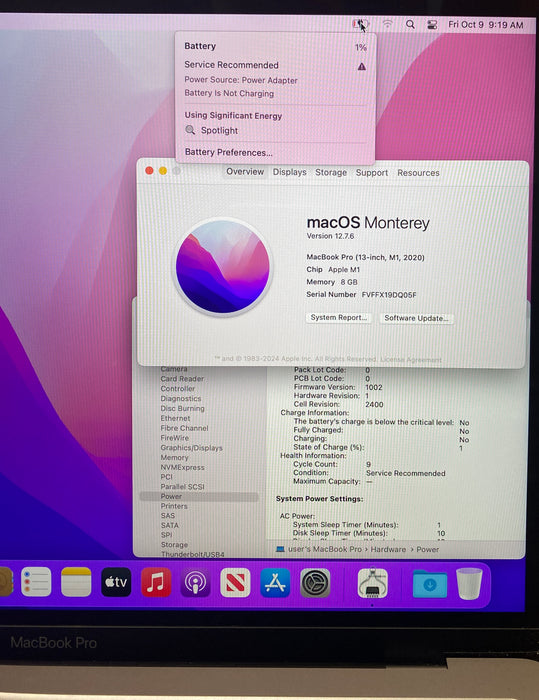Select Memory in the sidebar
This screenshot has height=700, width=539.
(x=175, y=457)
